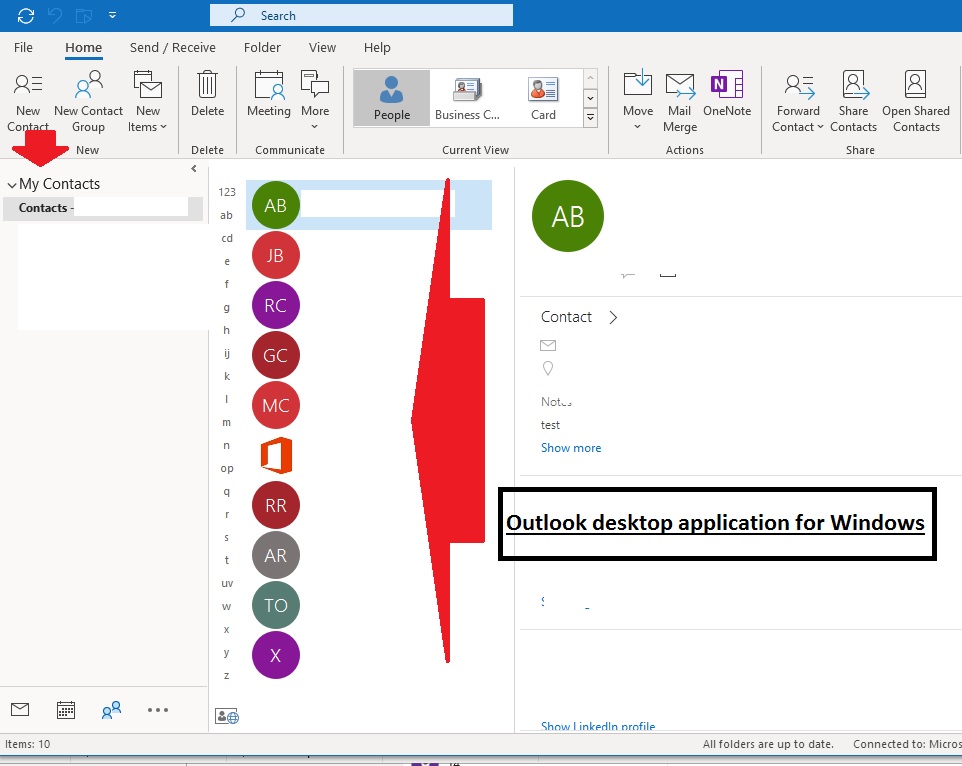The width and height of the screenshot is (962, 766).
Task: Switch to the Home ribbon tab
Action: pyautogui.click(x=83, y=47)
